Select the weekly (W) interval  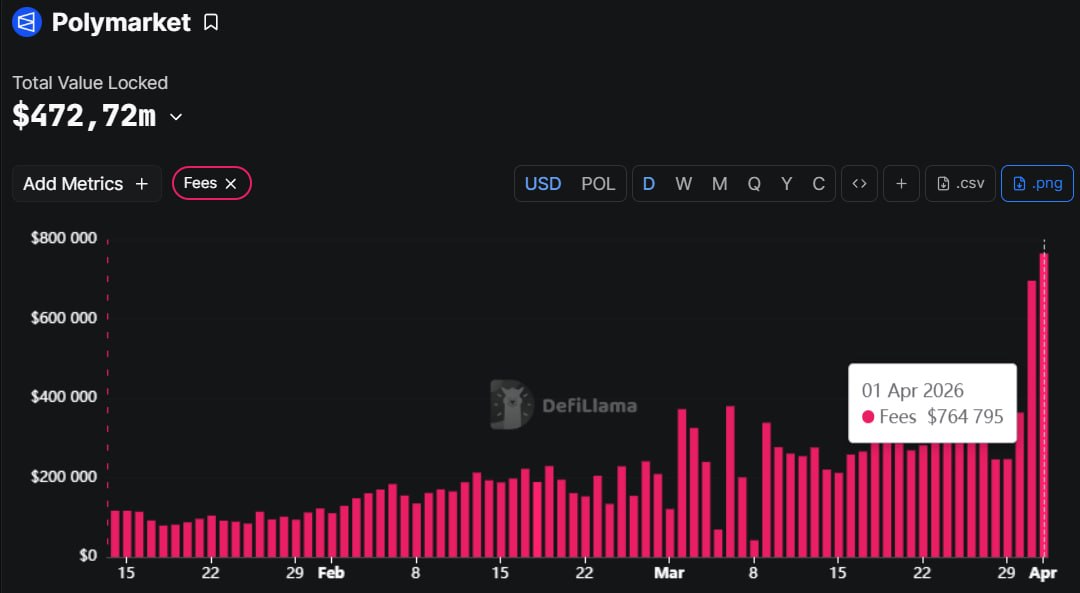click(683, 184)
